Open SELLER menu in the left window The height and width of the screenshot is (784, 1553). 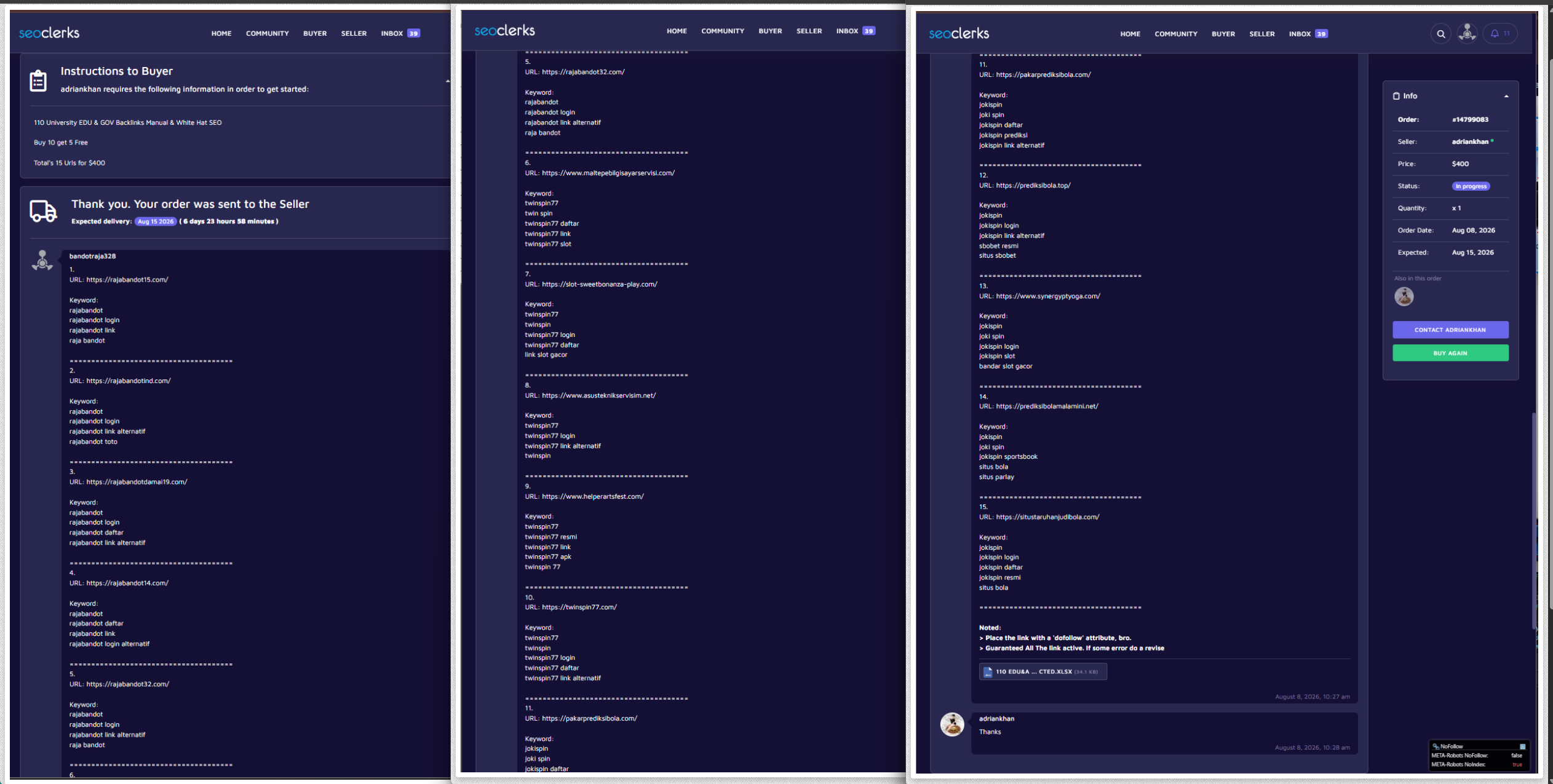click(354, 34)
